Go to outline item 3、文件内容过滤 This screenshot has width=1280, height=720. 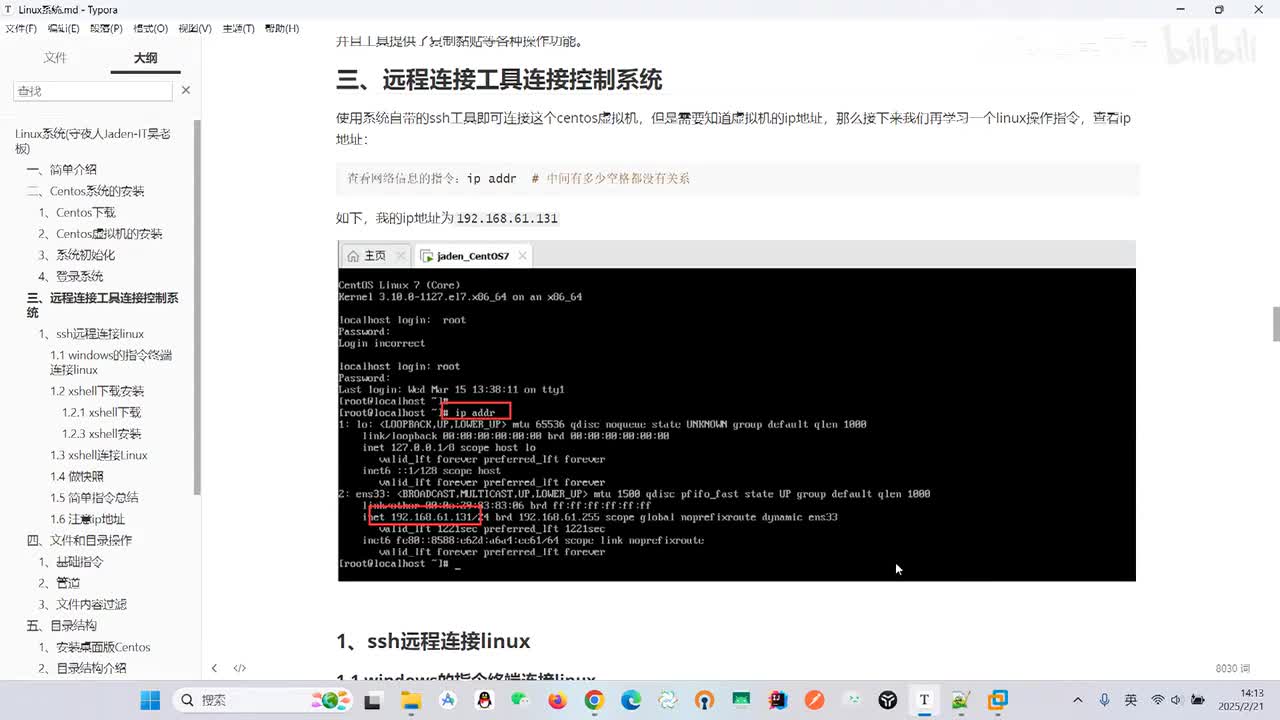coord(82,604)
